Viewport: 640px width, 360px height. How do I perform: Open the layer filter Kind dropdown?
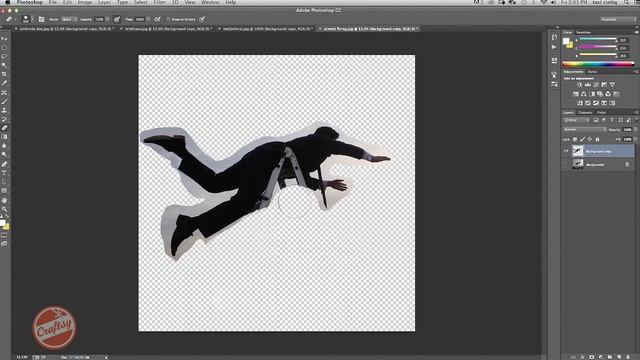pos(577,120)
